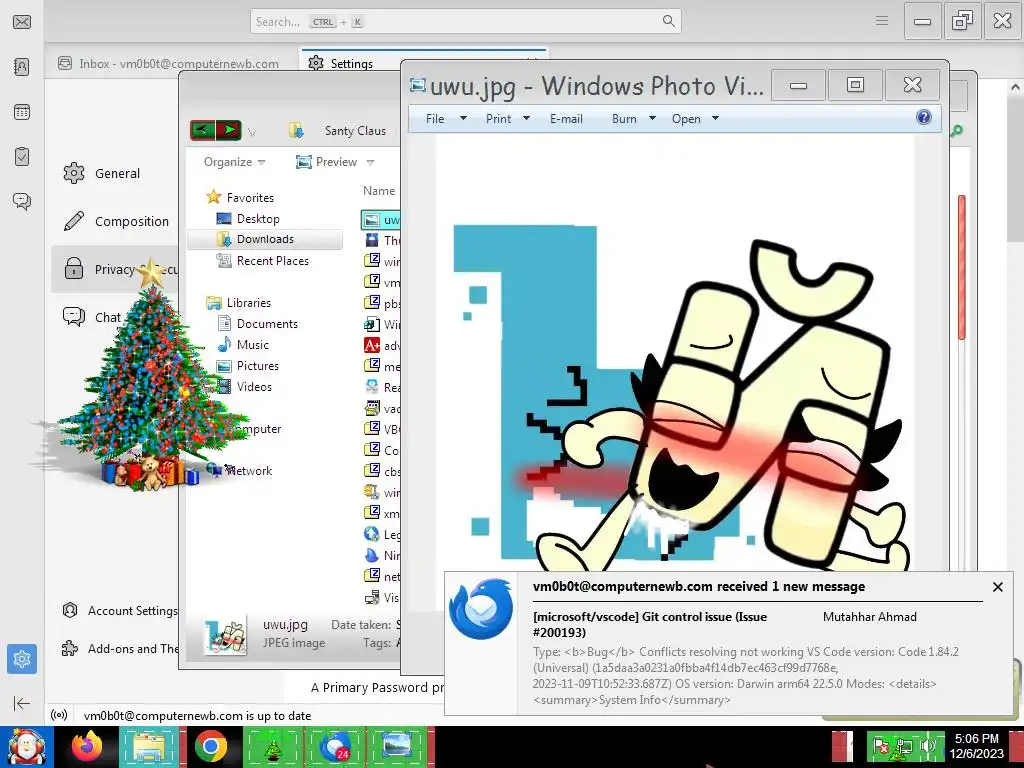Open recent locations dropdown in Explorer
The height and width of the screenshot is (768, 1024).
click(252, 132)
